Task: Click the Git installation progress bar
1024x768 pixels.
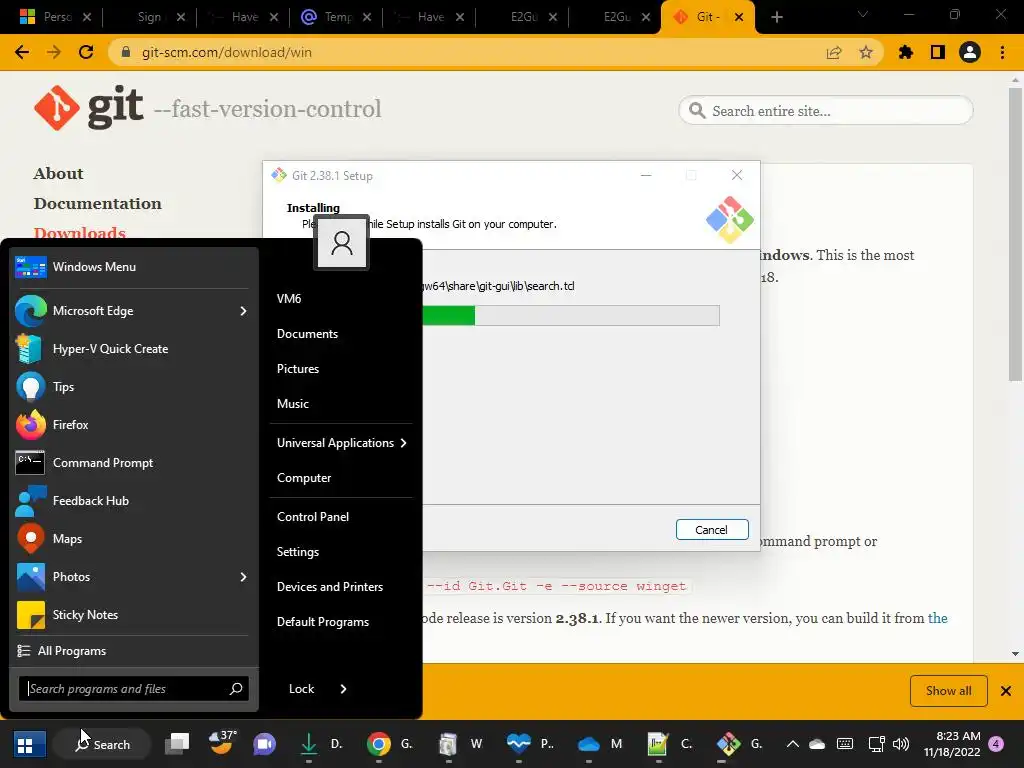Action: (571, 315)
